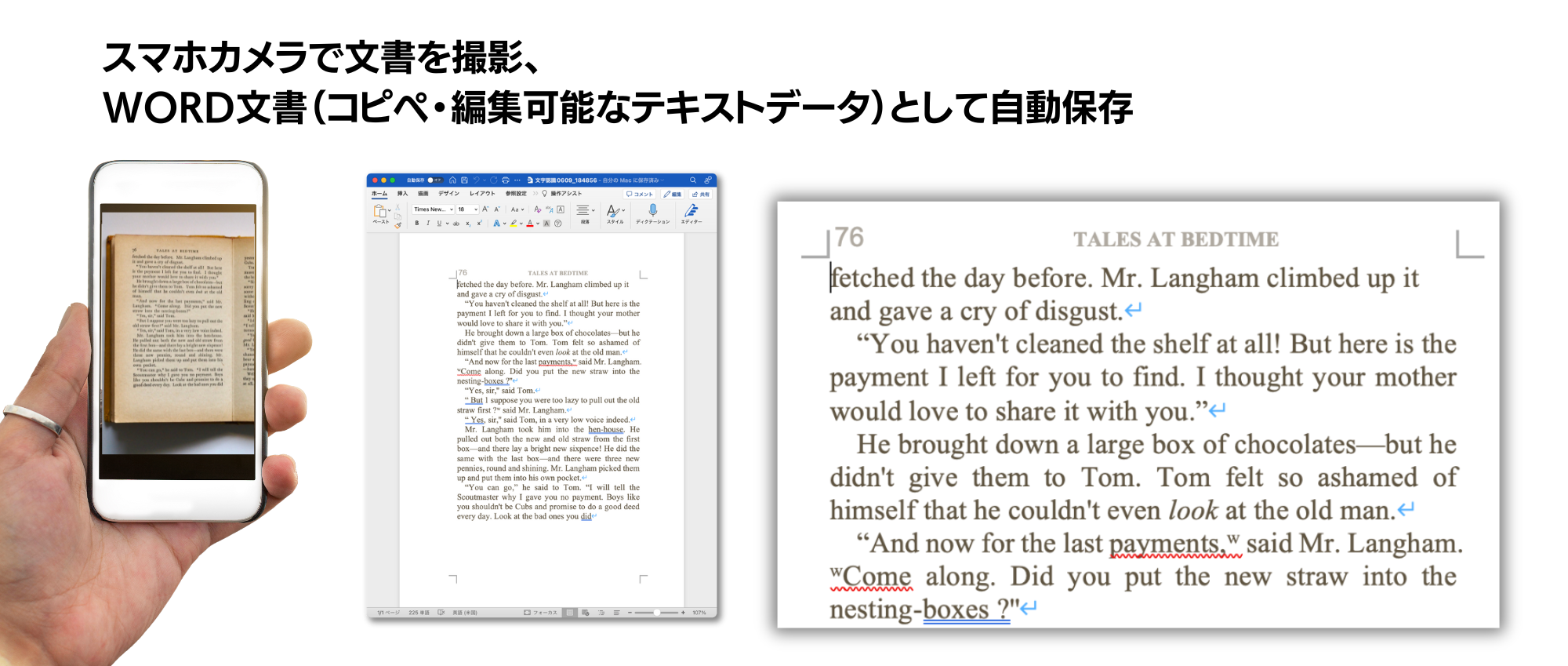The image size is (1568, 666).
Task: Open the Undo history dropdown arrow
Action: tap(485, 180)
